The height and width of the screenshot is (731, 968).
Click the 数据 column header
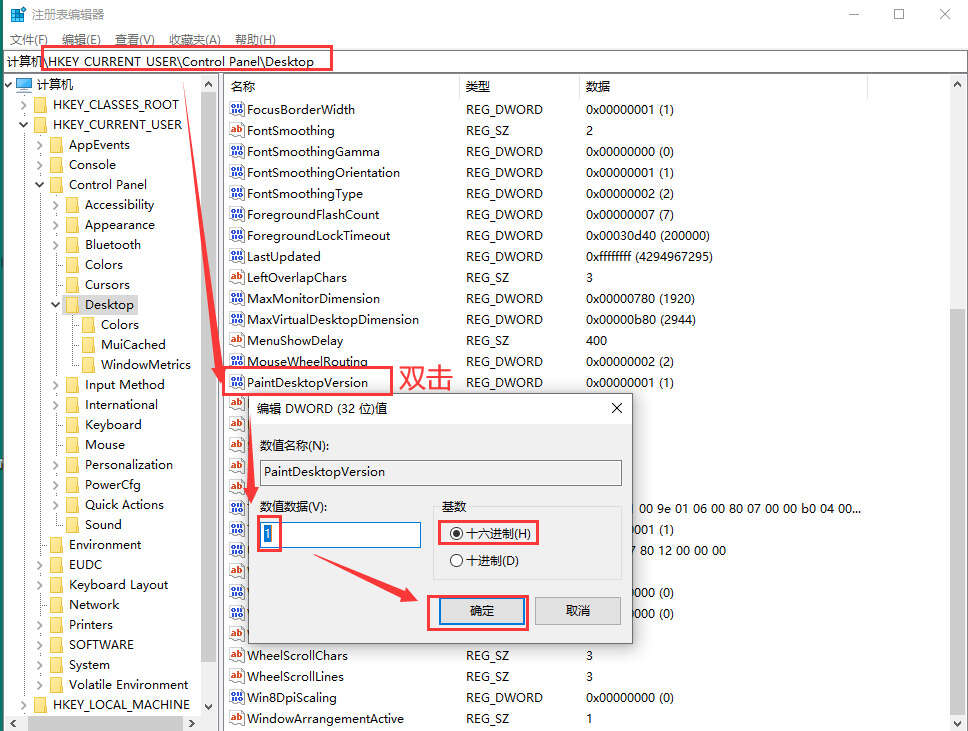point(723,86)
